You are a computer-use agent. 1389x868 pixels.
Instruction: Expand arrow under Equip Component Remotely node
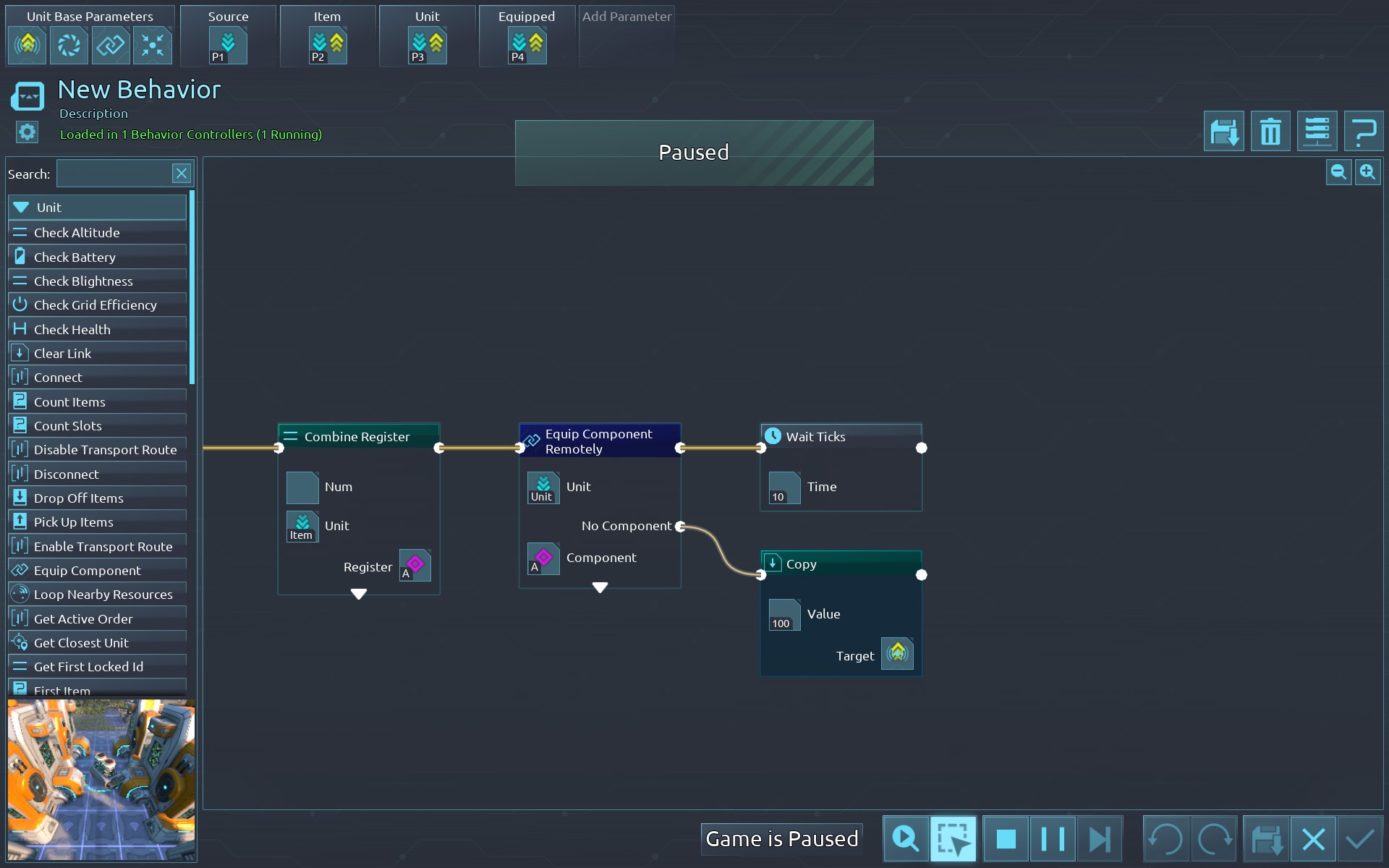tap(600, 587)
